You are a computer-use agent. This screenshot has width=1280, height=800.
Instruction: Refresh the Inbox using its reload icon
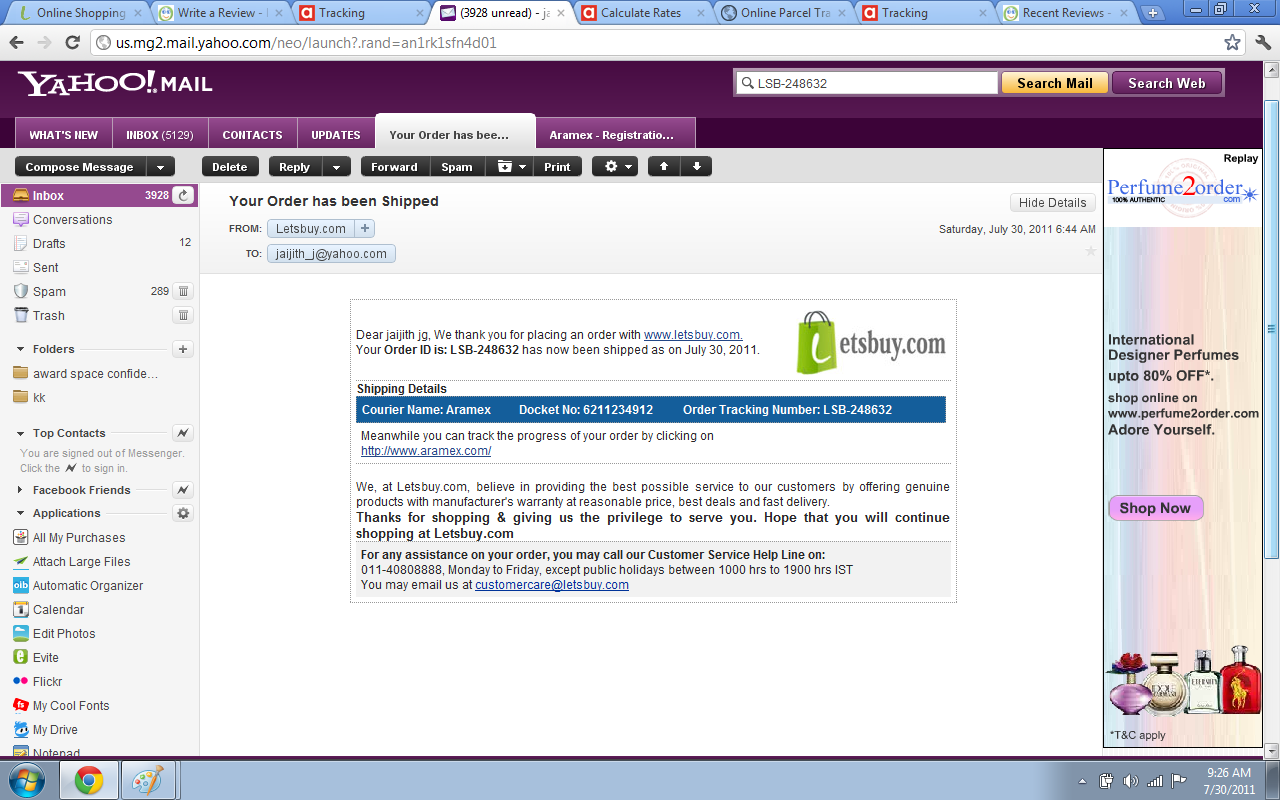(x=183, y=196)
